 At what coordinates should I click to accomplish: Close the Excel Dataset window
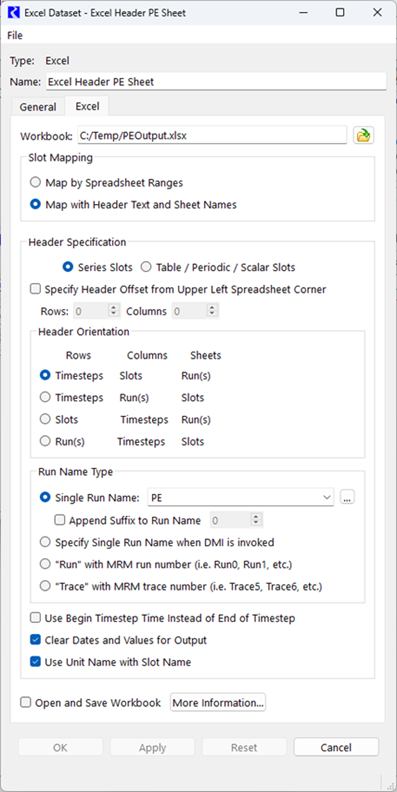pyautogui.click(x=377, y=13)
